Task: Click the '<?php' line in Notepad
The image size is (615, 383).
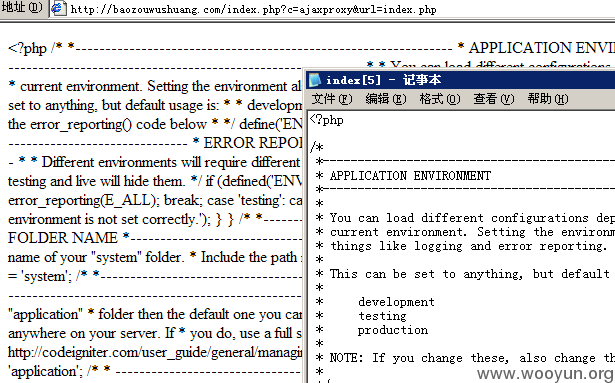Action: click(326, 120)
